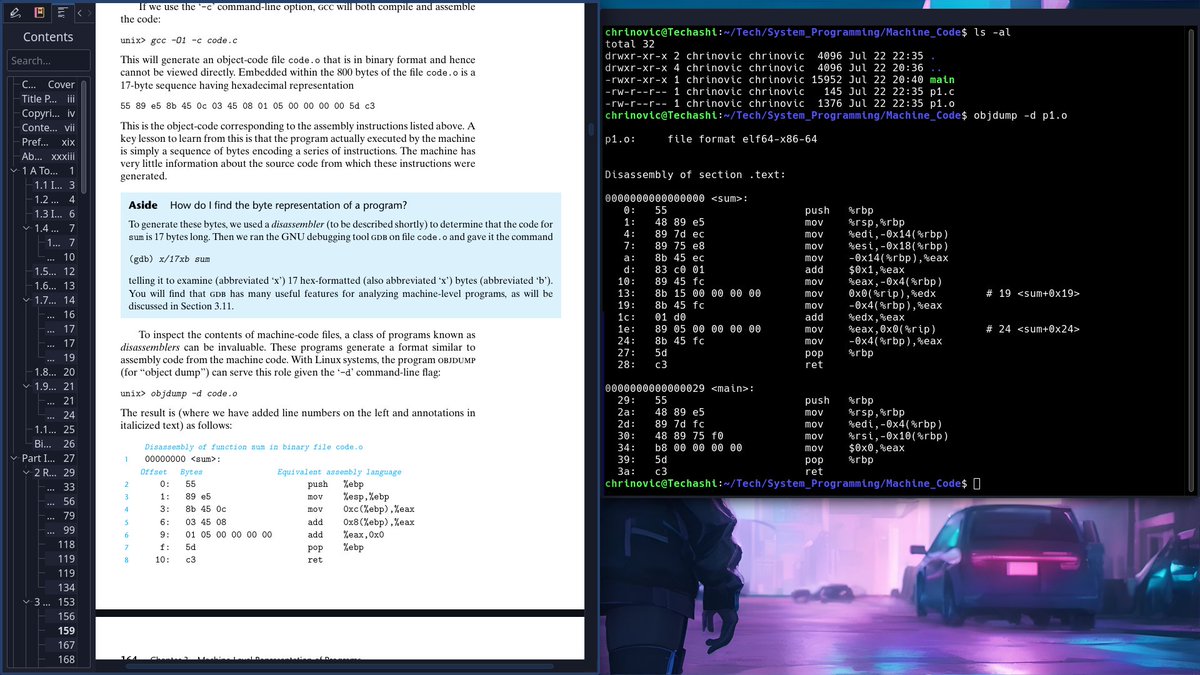Go forward with the right chevron arrow

pyautogui.click(x=91, y=13)
